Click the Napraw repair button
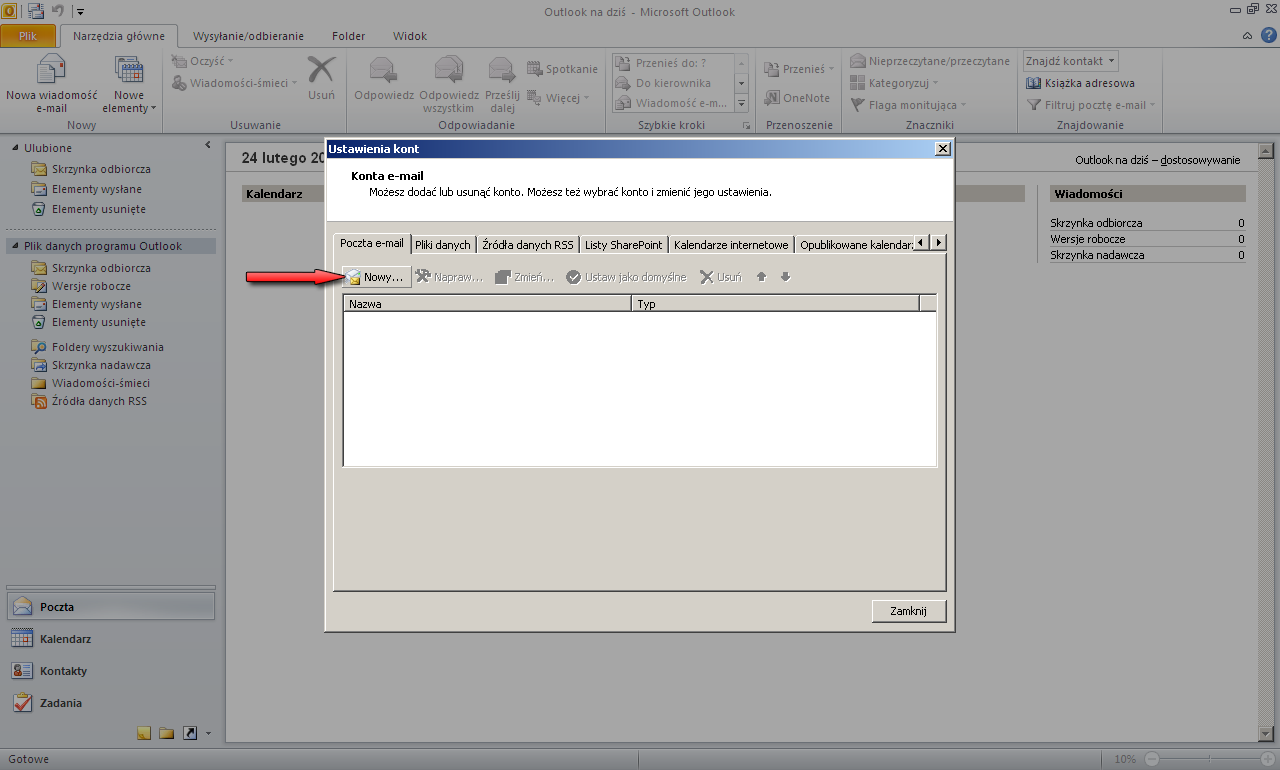 pyautogui.click(x=449, y=277)
